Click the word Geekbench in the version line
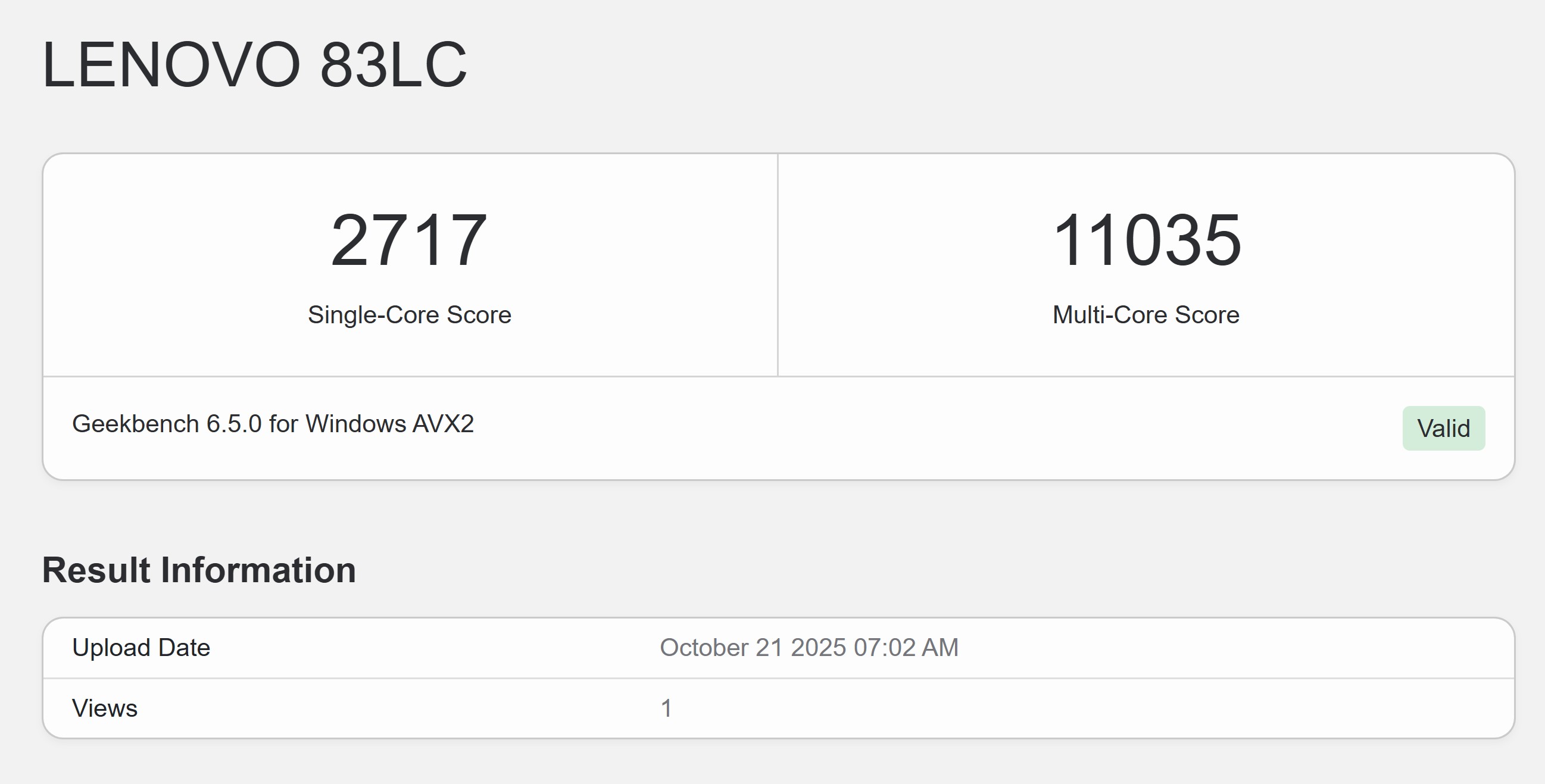 (x=135, y=424)
